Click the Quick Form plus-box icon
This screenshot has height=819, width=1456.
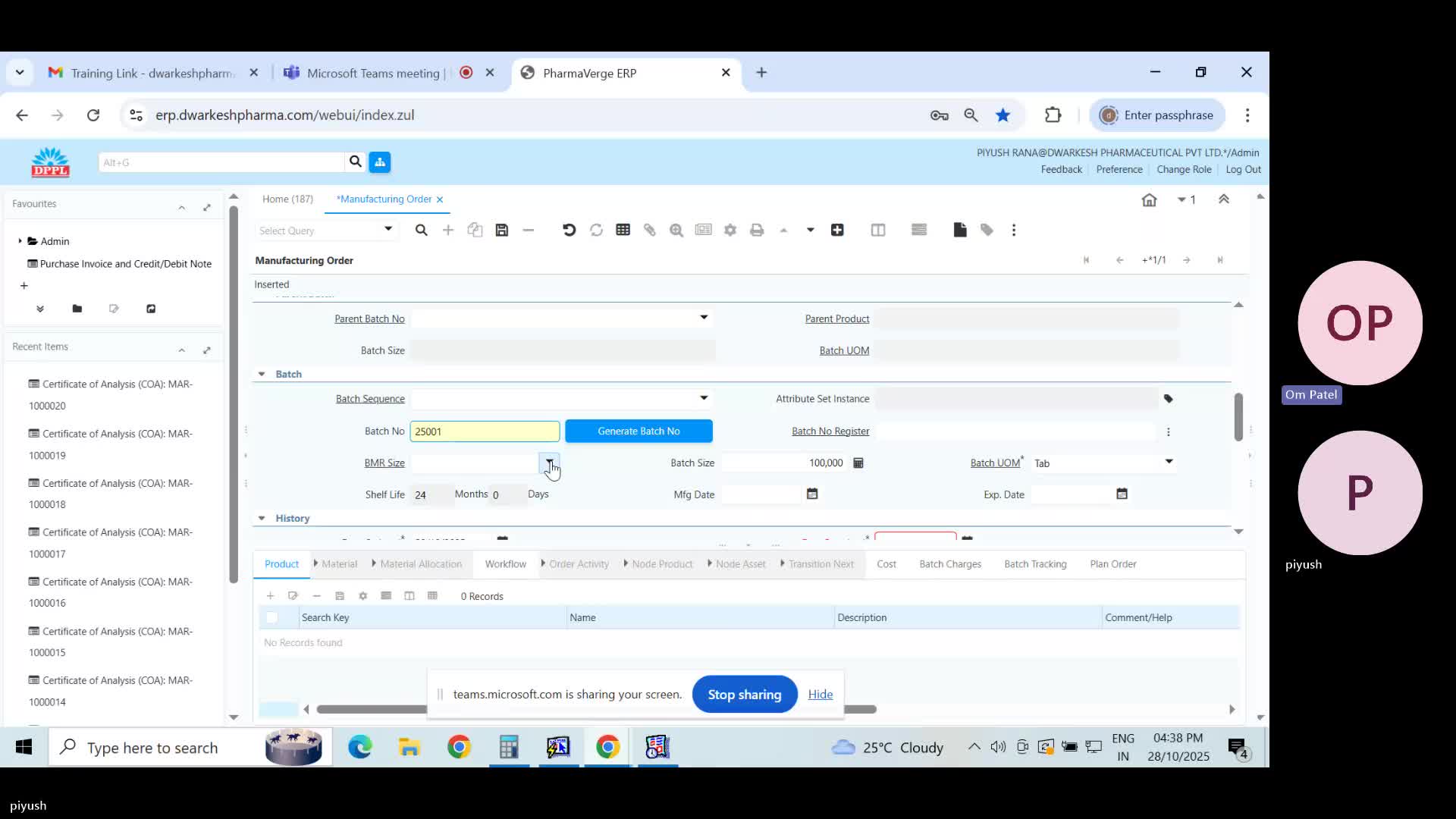point(837,230)
